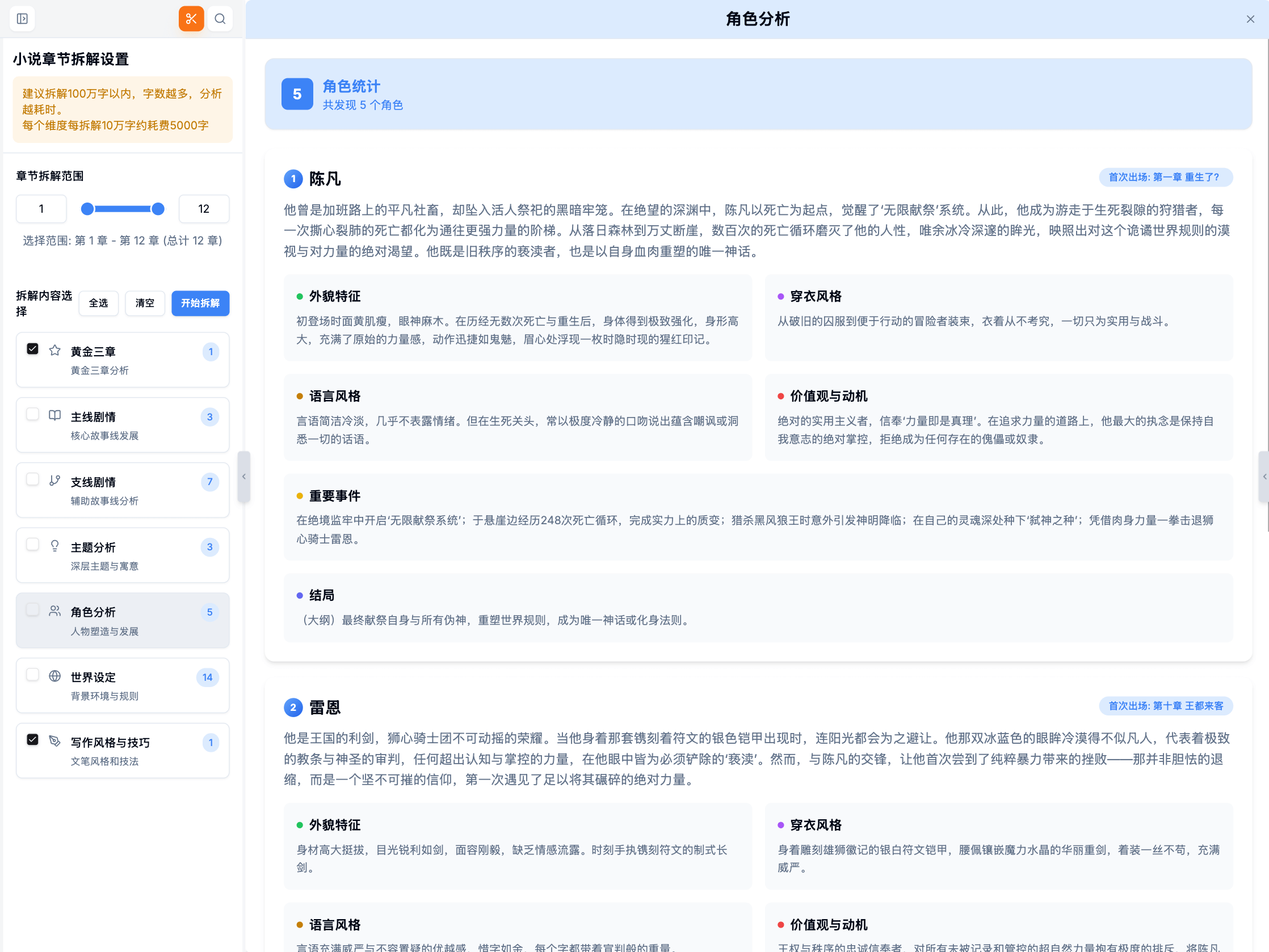Click the star icon beside 黄金三章
Image resolution: width=1269 pixels, height=952 pixels.
click(x=54, y=351)
